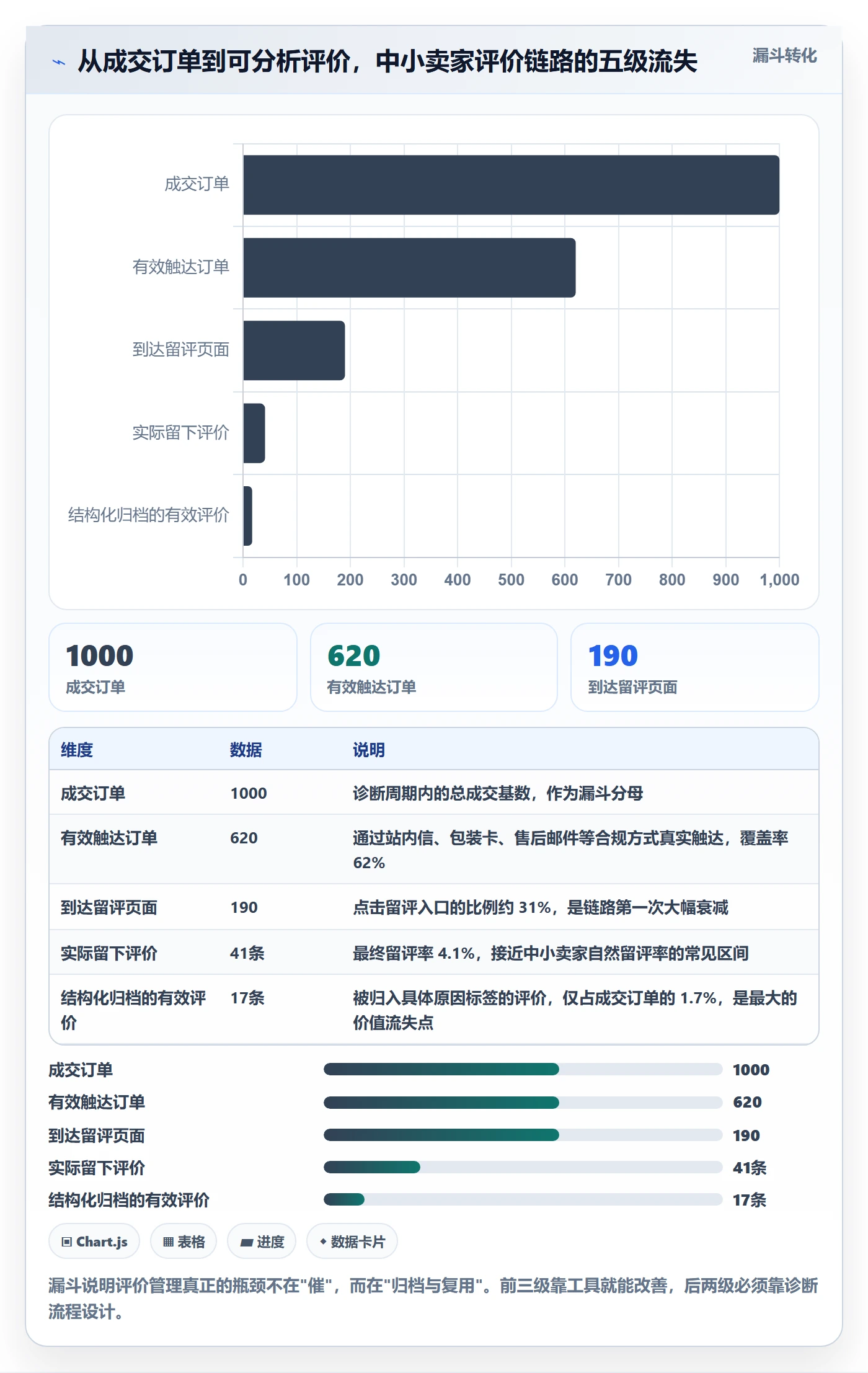Click the 结构化归档的有效评价 label on the chart's Y axis
Viewport: 868px width, 1373px height.
point(149,515)
